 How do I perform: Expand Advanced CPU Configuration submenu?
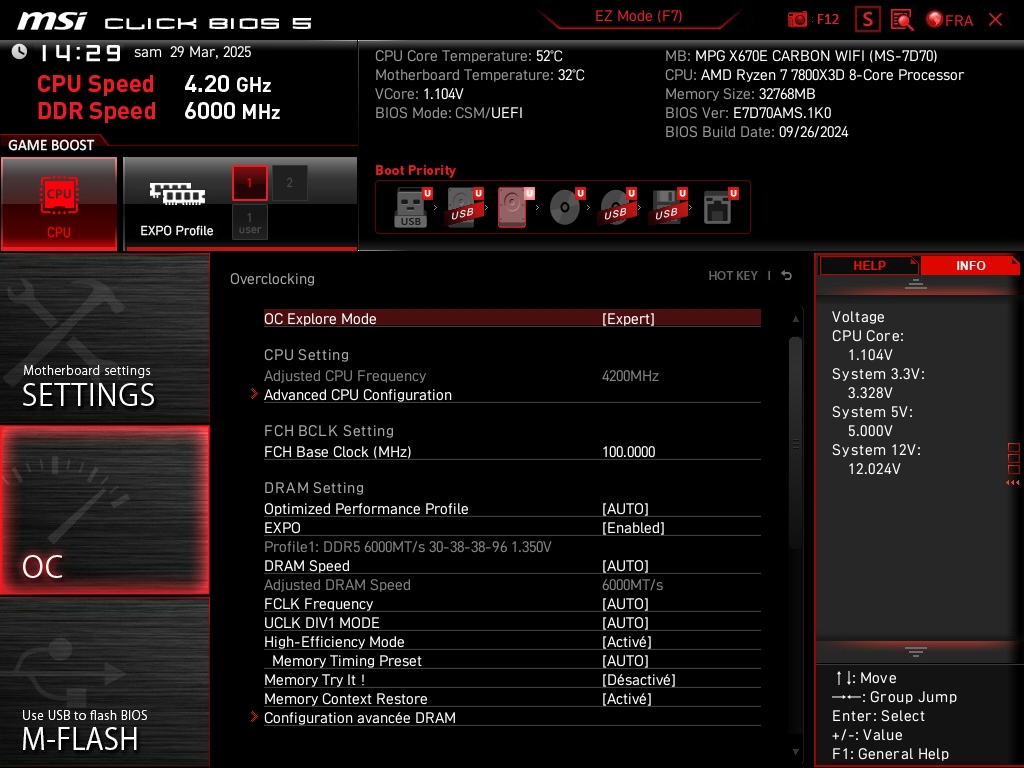pyautogui.click(x=512, y=394)
